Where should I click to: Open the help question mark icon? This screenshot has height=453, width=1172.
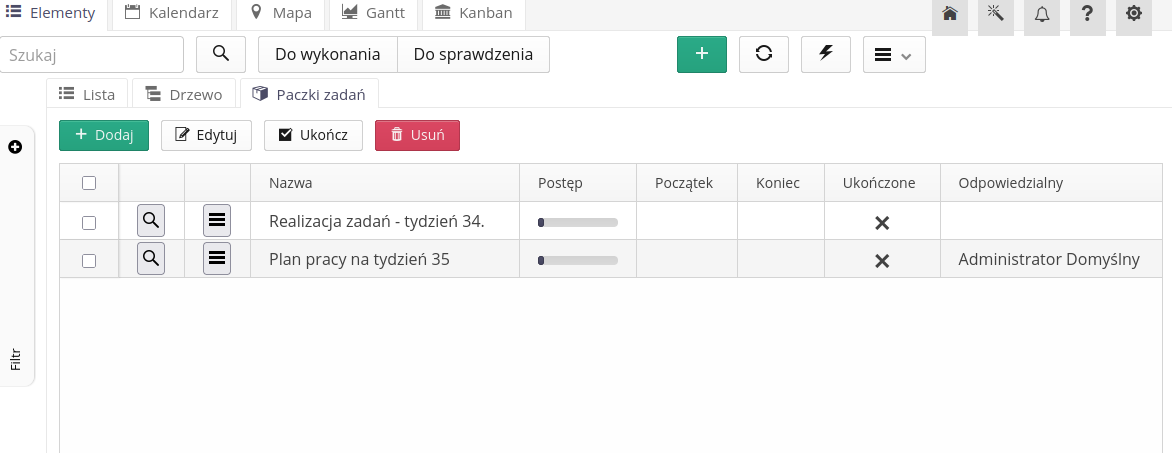click(x=1087, y=14)
